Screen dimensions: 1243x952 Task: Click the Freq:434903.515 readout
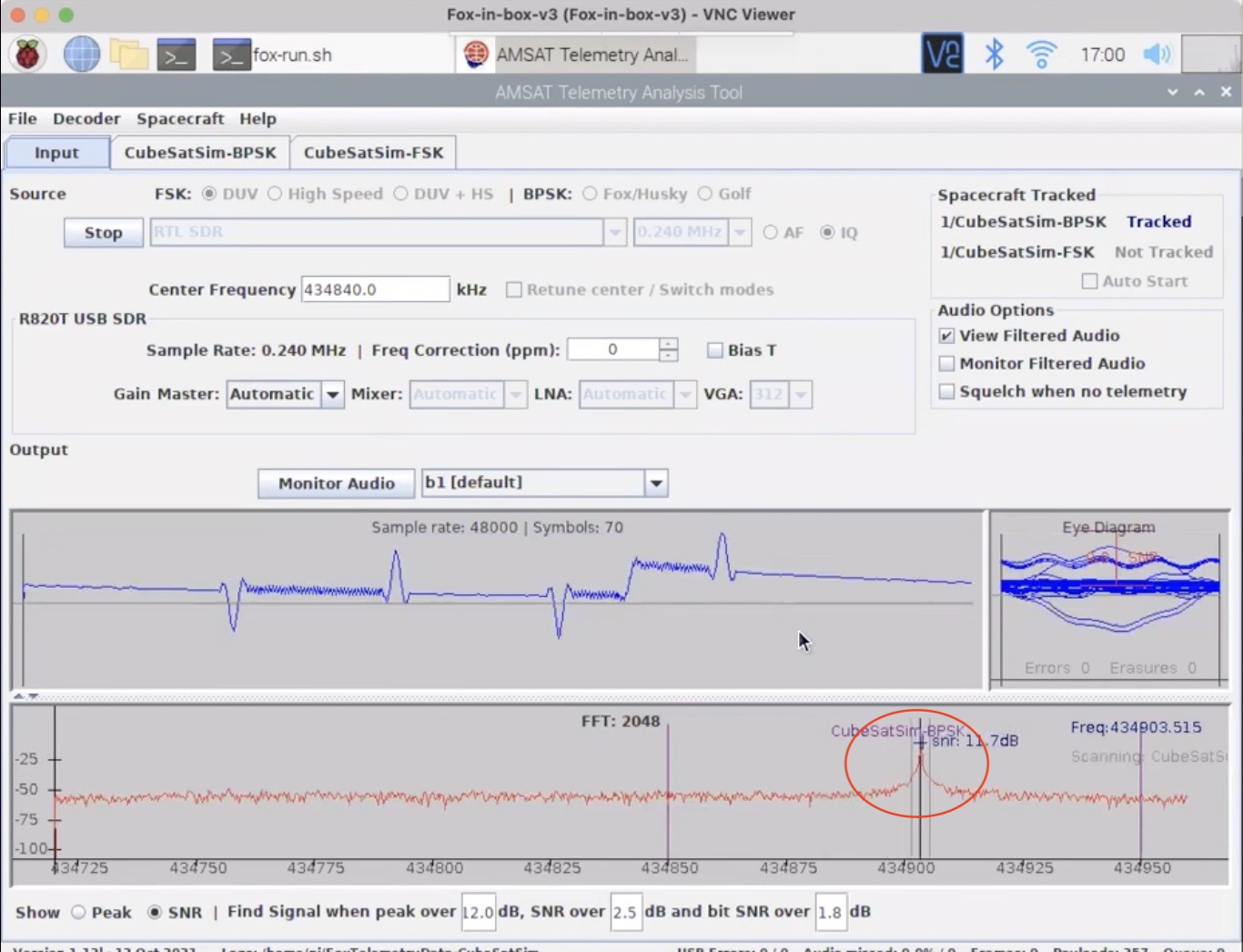[x=1136, y=727]
